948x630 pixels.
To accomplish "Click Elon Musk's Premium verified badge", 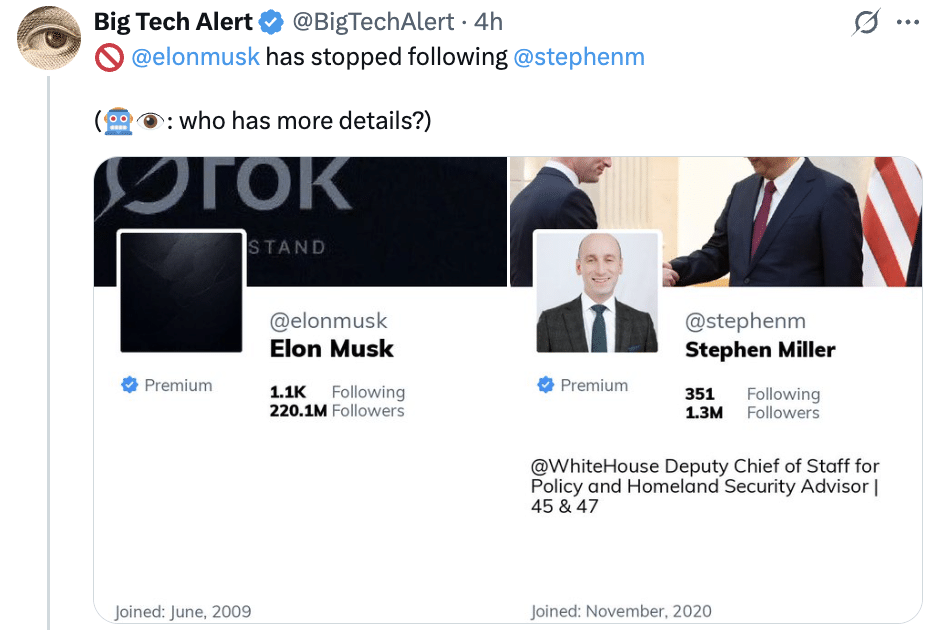I will point(130,385).
